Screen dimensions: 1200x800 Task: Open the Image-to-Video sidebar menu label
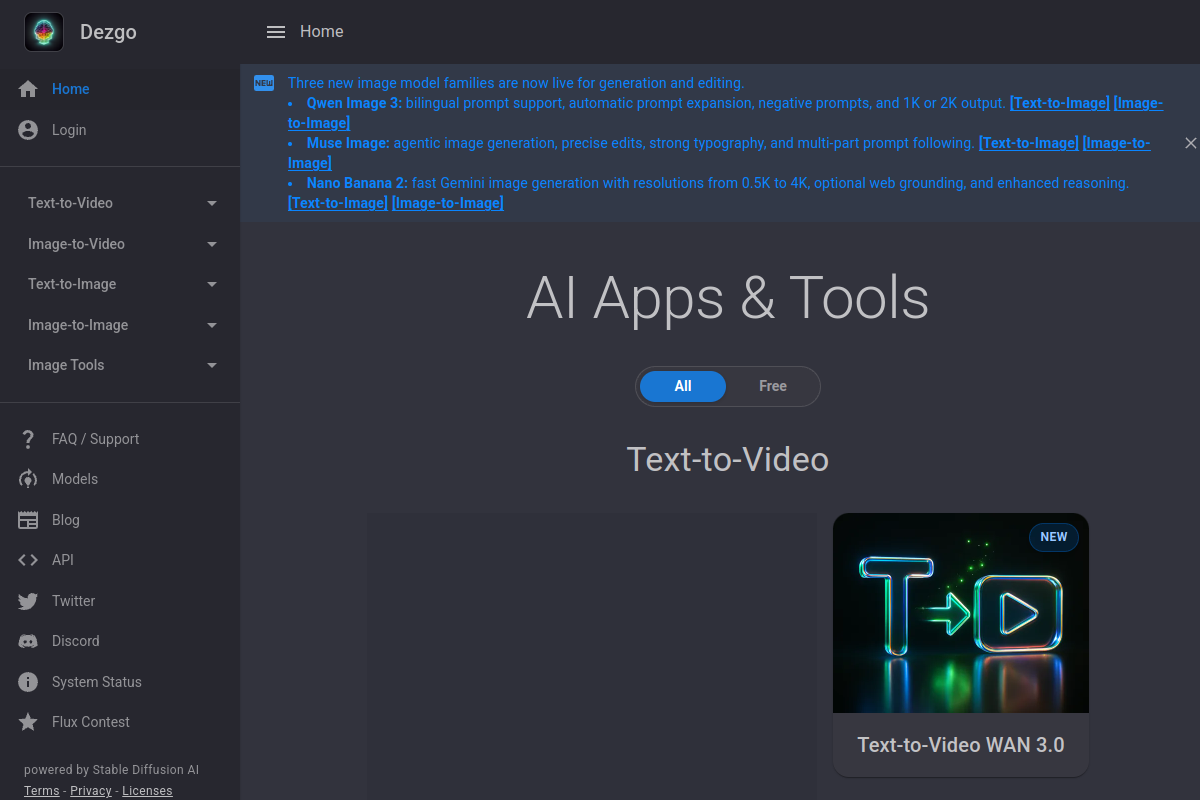coord(76,244)
